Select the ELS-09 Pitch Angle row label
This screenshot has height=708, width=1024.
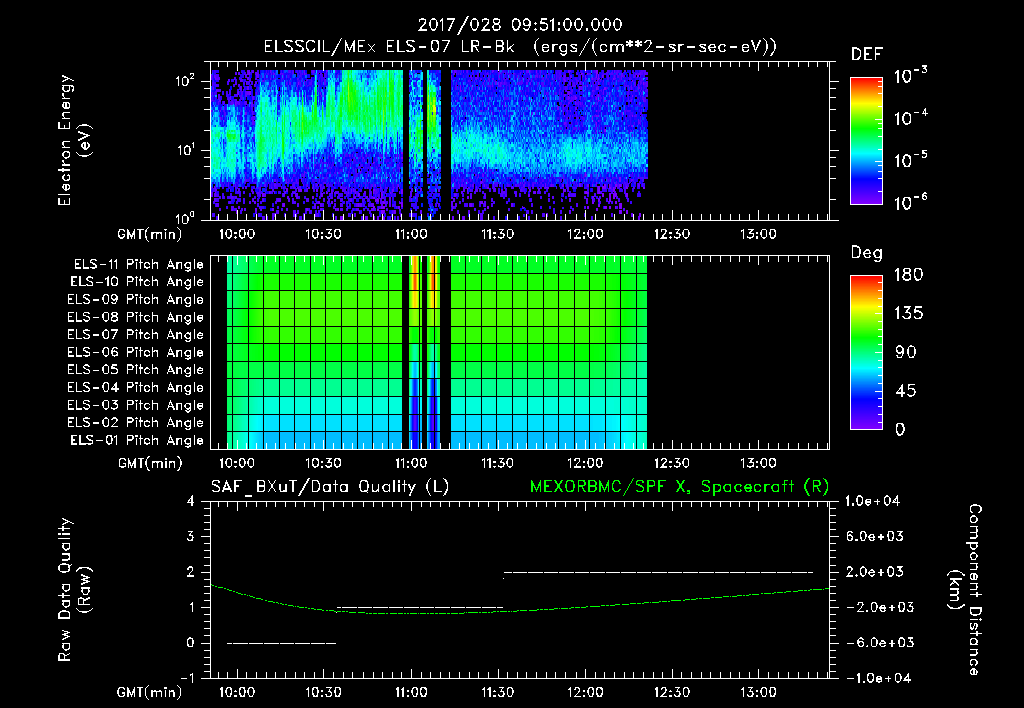pos(136,300)
